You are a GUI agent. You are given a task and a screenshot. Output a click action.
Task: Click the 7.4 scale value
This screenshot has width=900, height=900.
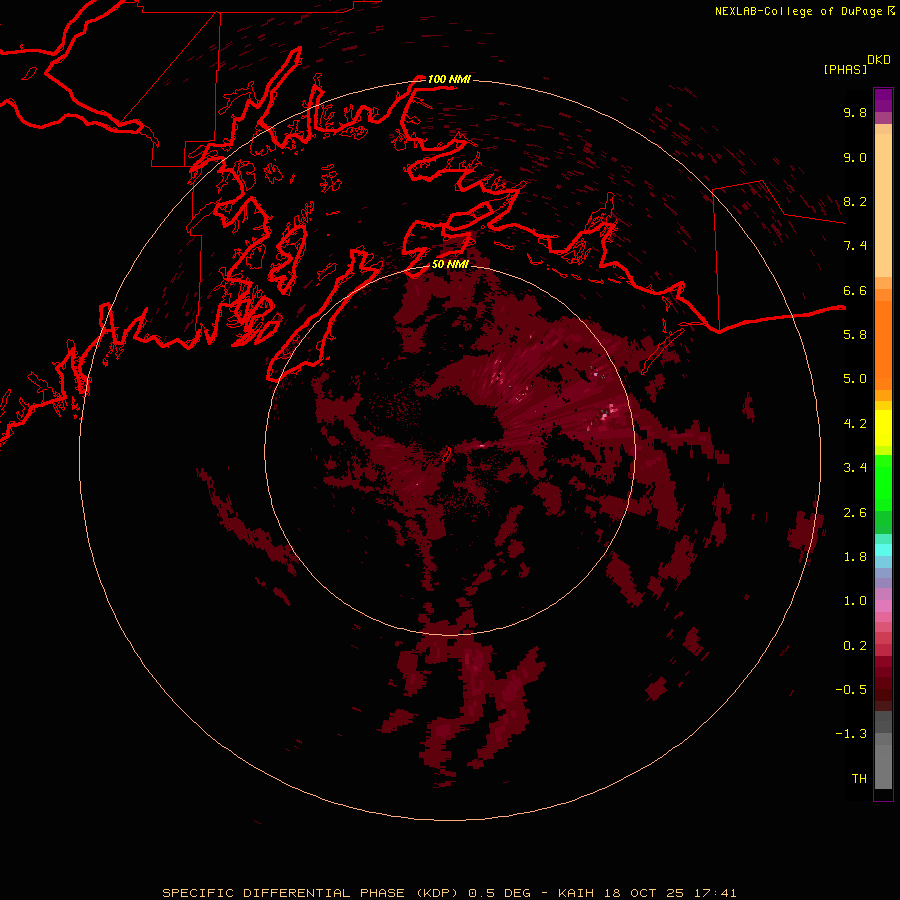(x=855, y=246)
